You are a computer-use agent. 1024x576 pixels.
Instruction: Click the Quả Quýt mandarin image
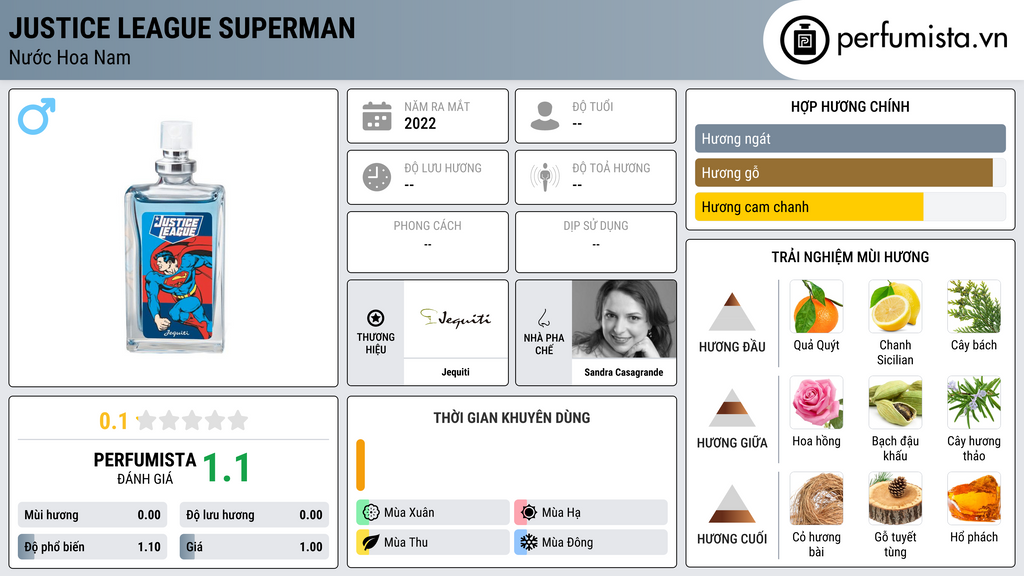point(816,307)
